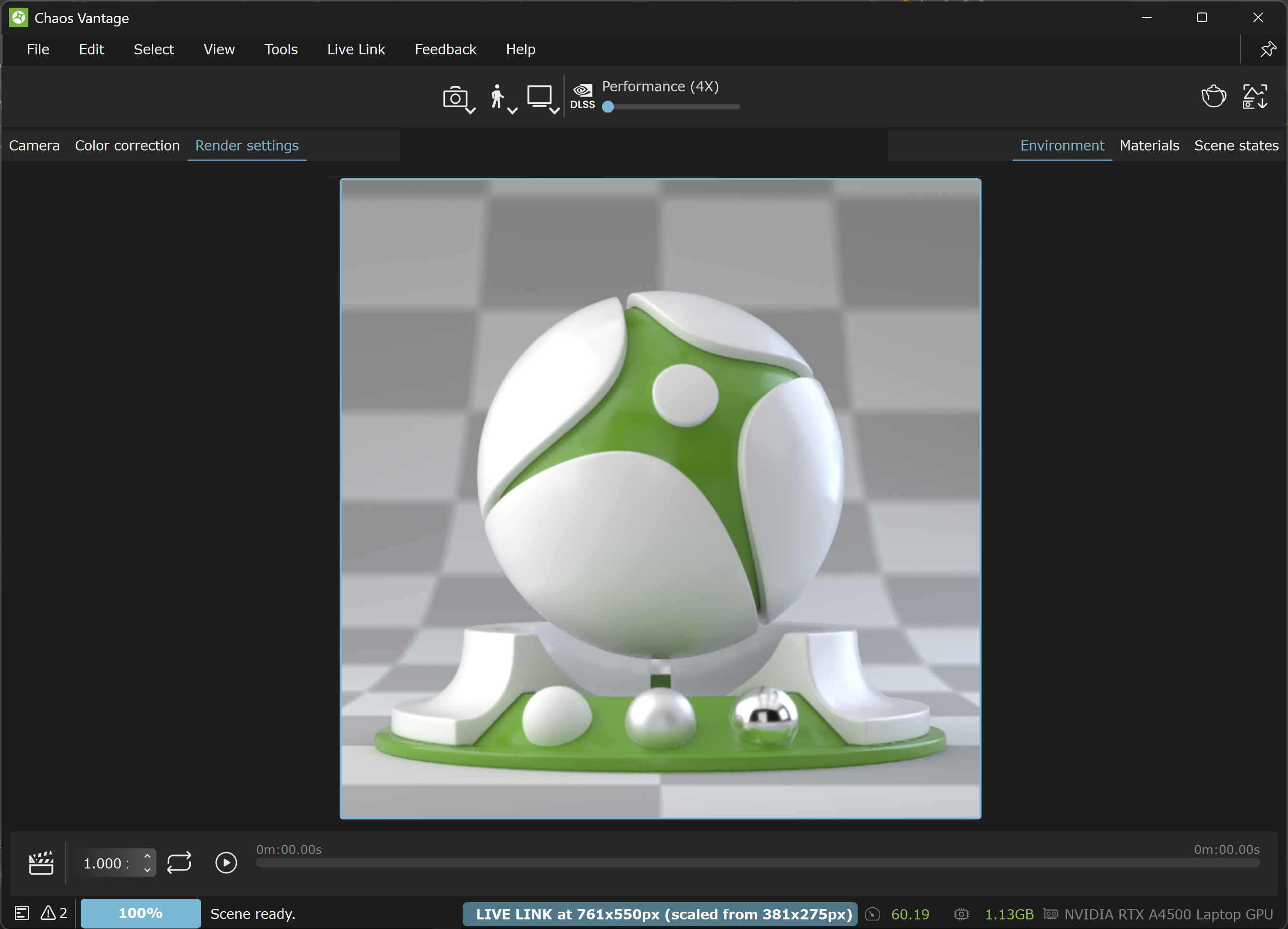
Task: Select the walking person navigation icon
Action: coord(497,97)
